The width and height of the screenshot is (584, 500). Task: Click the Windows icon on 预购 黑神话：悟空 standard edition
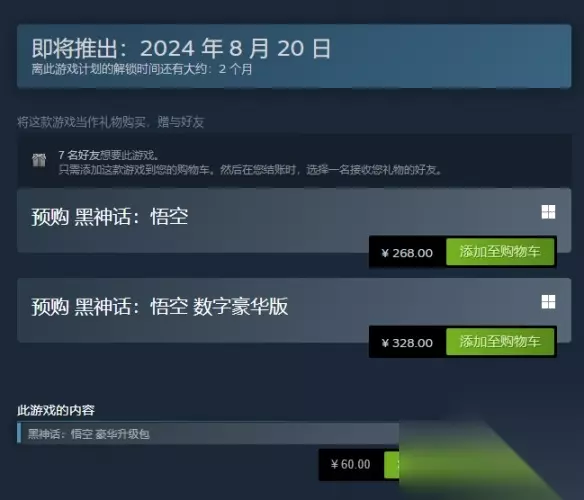(x=548, y=212)
